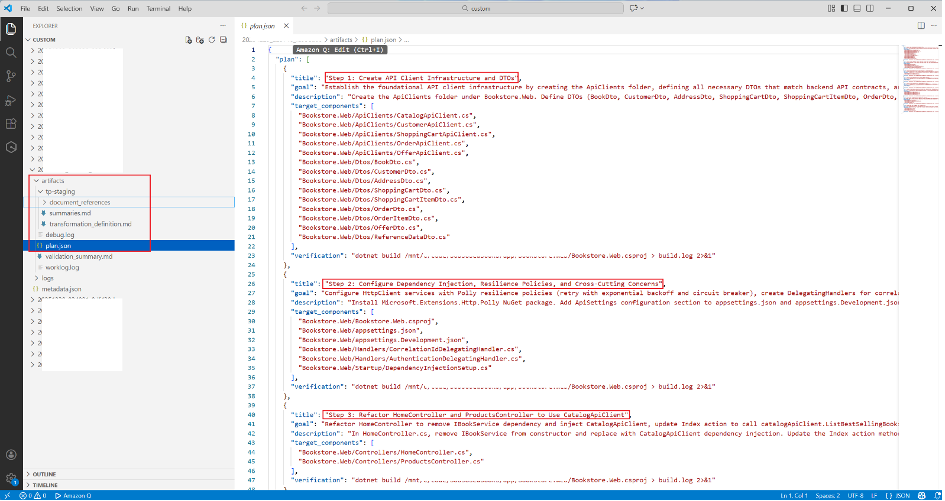This screenshot has width=945, height=501.
Task: Click the Refresh Explorer icon
Action: pos(211,40)
